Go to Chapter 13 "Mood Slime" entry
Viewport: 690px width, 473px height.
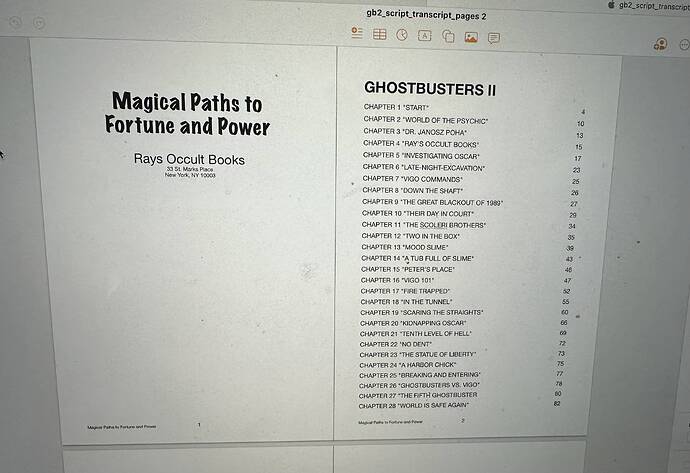(x=467, y=247)
